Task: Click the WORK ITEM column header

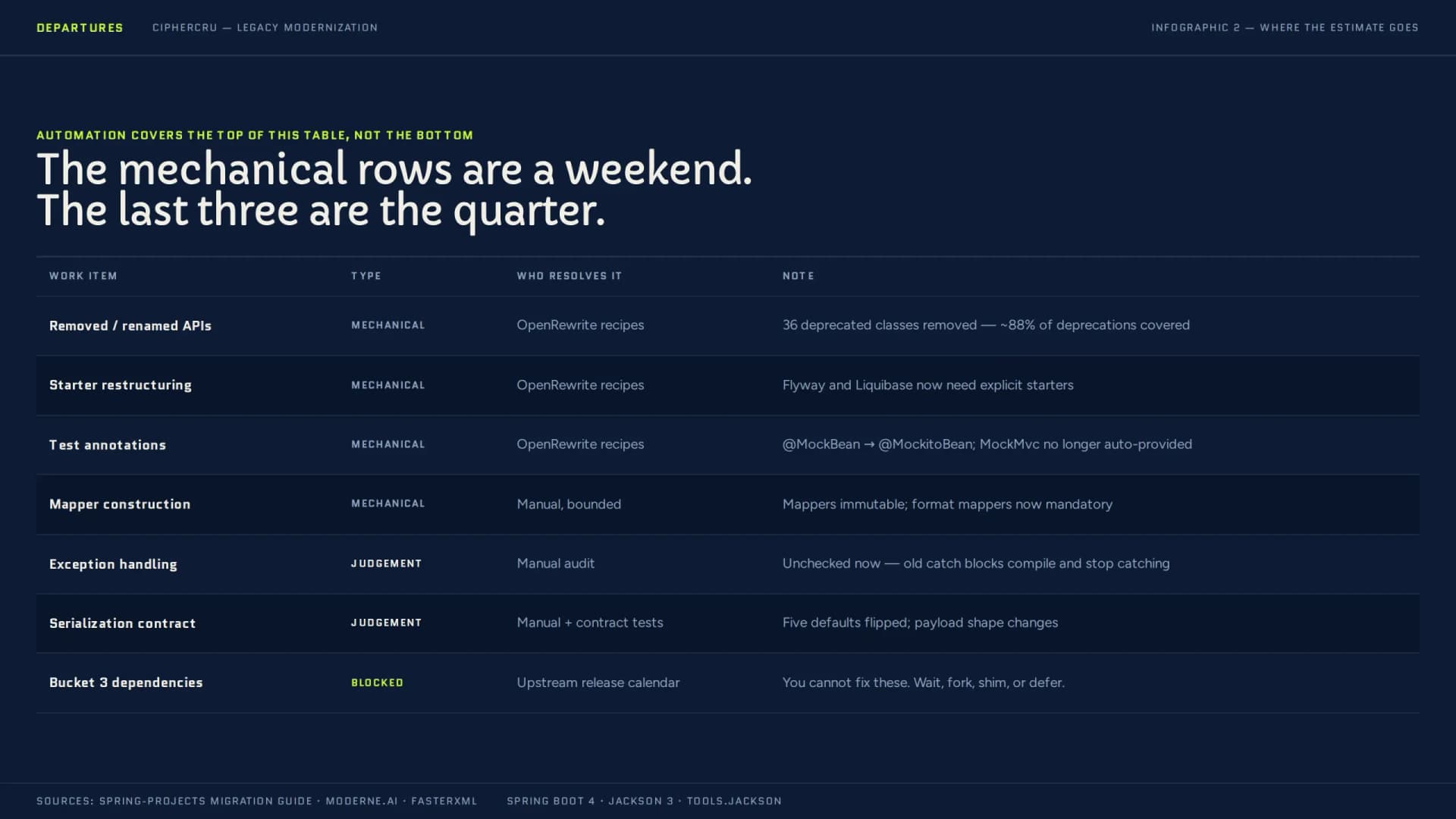Action: click(x=83, y=276)
